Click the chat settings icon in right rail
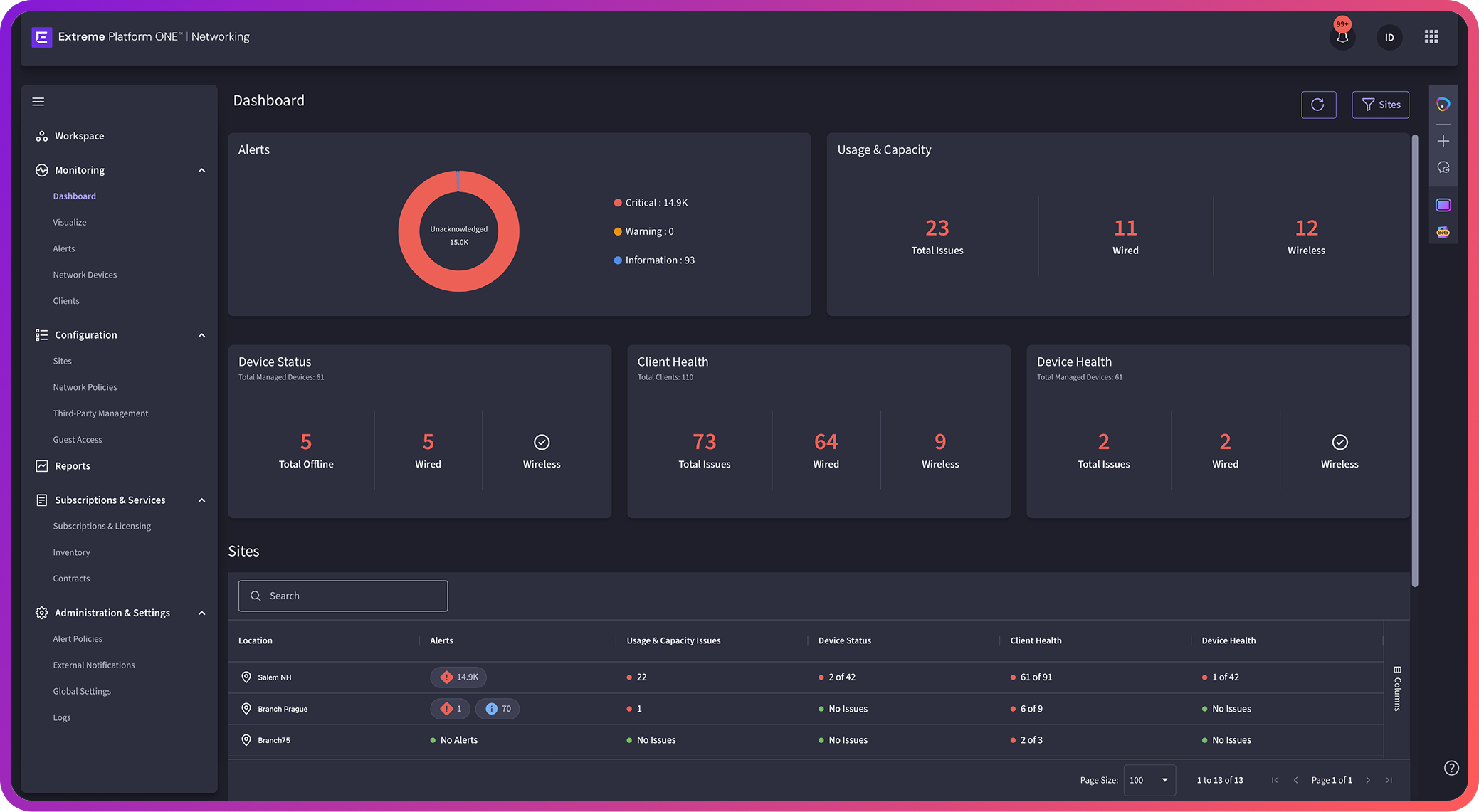Image resolution: width=1479 pixels, height=812 pixels. pyautogui.click(x=1443, y=168)
